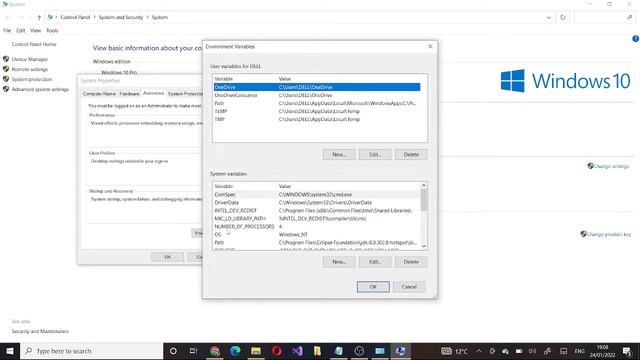Click 'Control Panel' in breadcrumb
The height and width of the screenshot is (360, 640).
(75, 17)
